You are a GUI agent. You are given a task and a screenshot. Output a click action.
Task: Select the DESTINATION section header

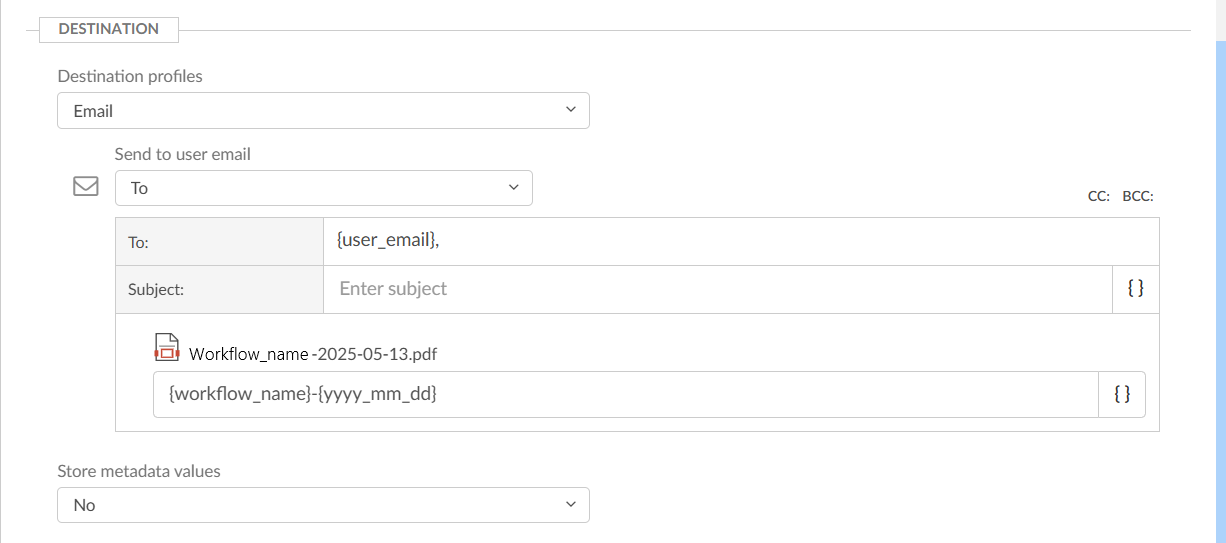tap(108, 29)
